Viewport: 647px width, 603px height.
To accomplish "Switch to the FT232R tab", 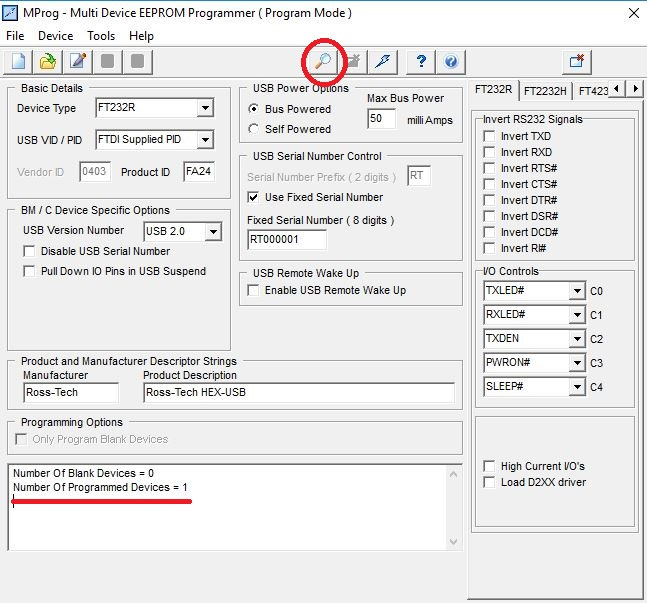I will (x=494, y=90).
